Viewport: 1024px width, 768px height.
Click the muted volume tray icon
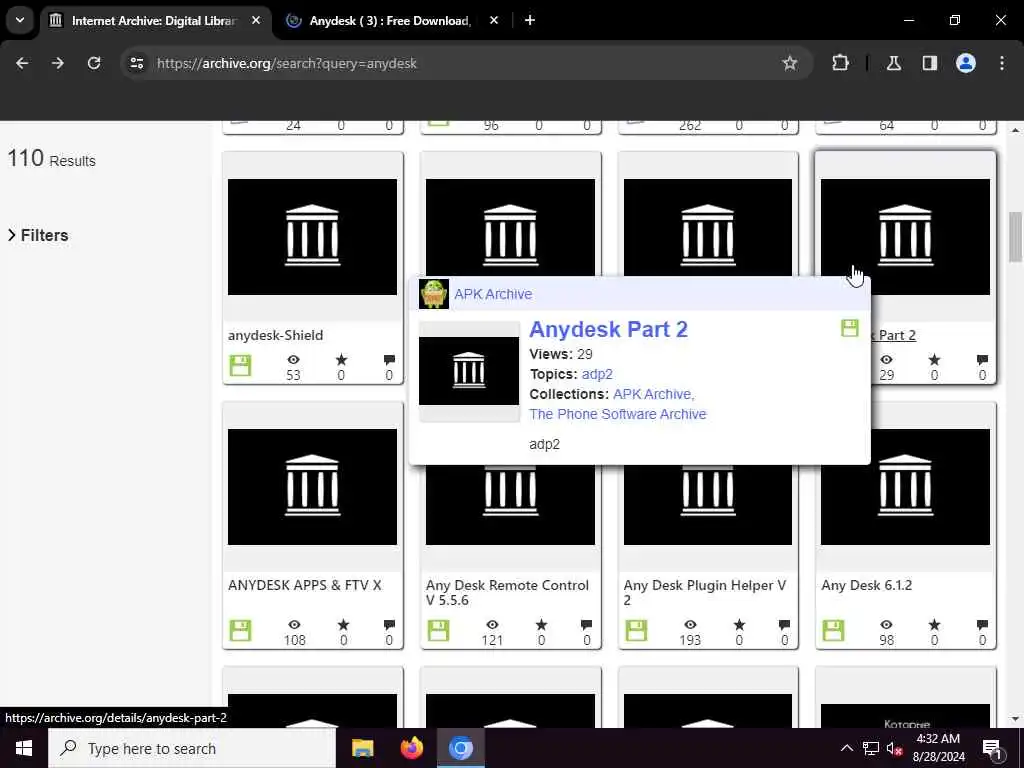[895, 748]
